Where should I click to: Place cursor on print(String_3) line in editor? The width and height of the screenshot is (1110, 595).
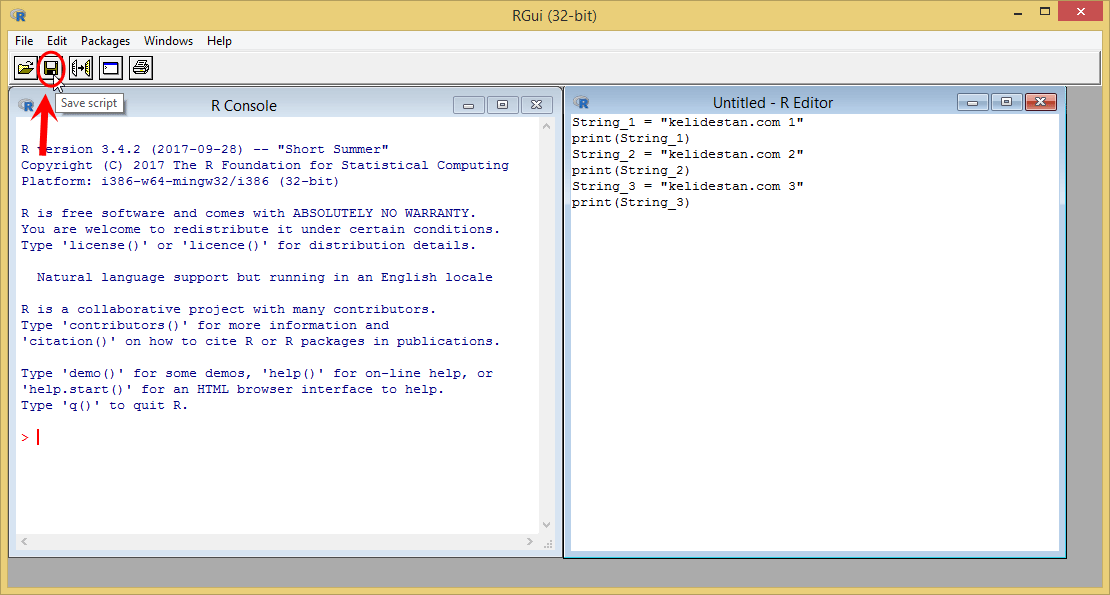[x=631, y=202]
